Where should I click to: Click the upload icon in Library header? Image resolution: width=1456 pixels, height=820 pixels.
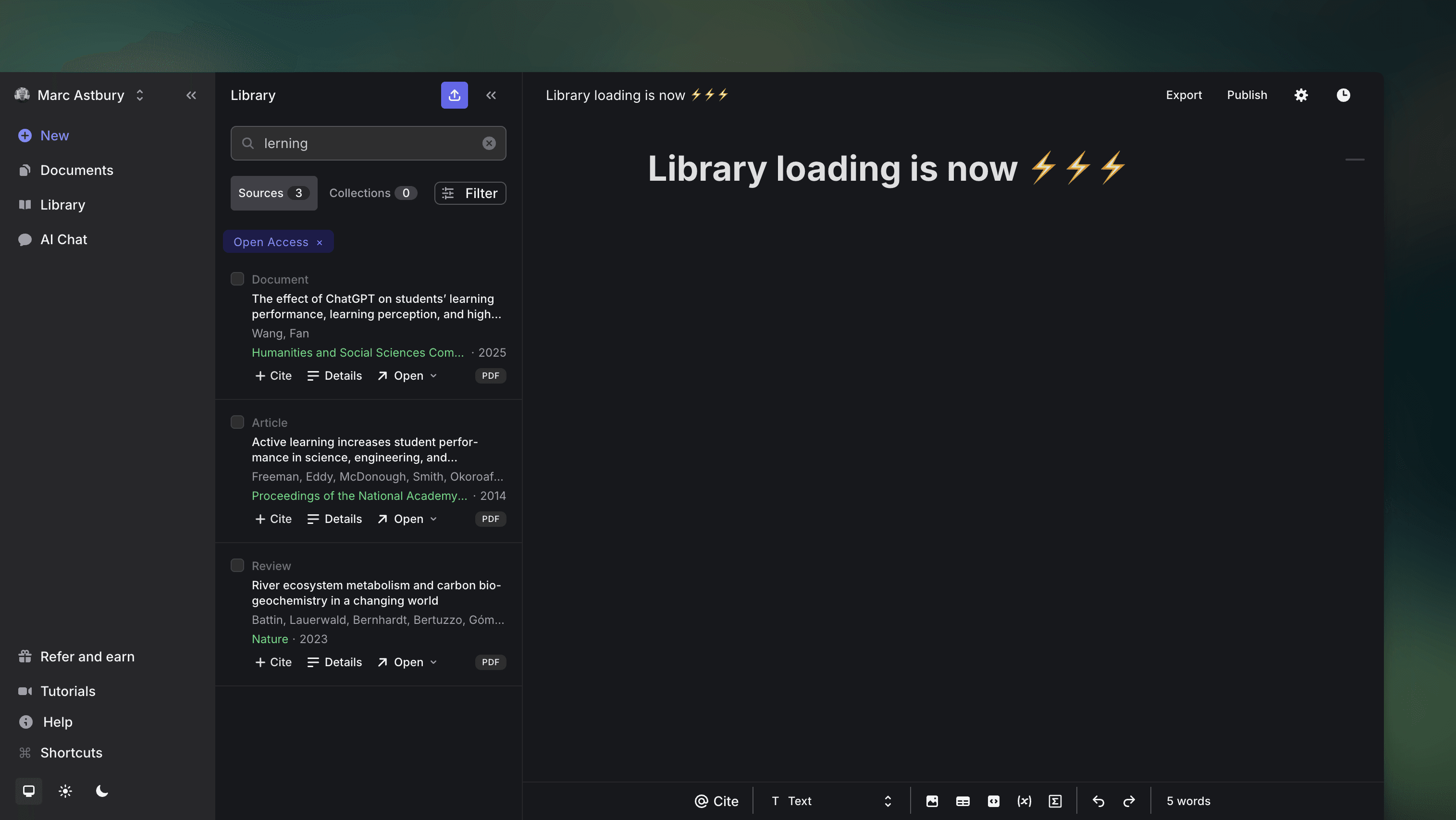pyautogui.click(x=454, y=95)
